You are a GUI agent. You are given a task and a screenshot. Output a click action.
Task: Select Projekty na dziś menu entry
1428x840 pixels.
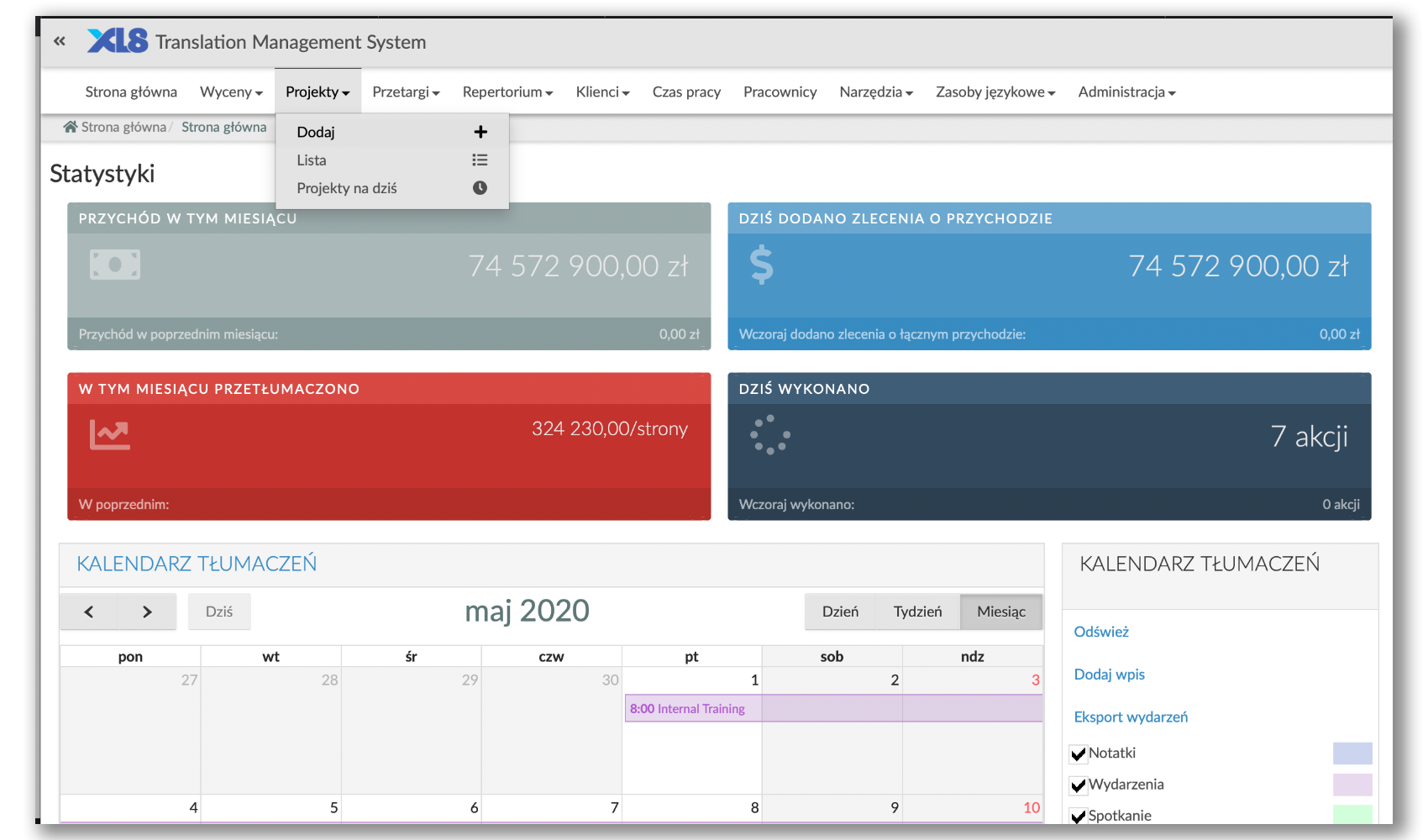391,188
